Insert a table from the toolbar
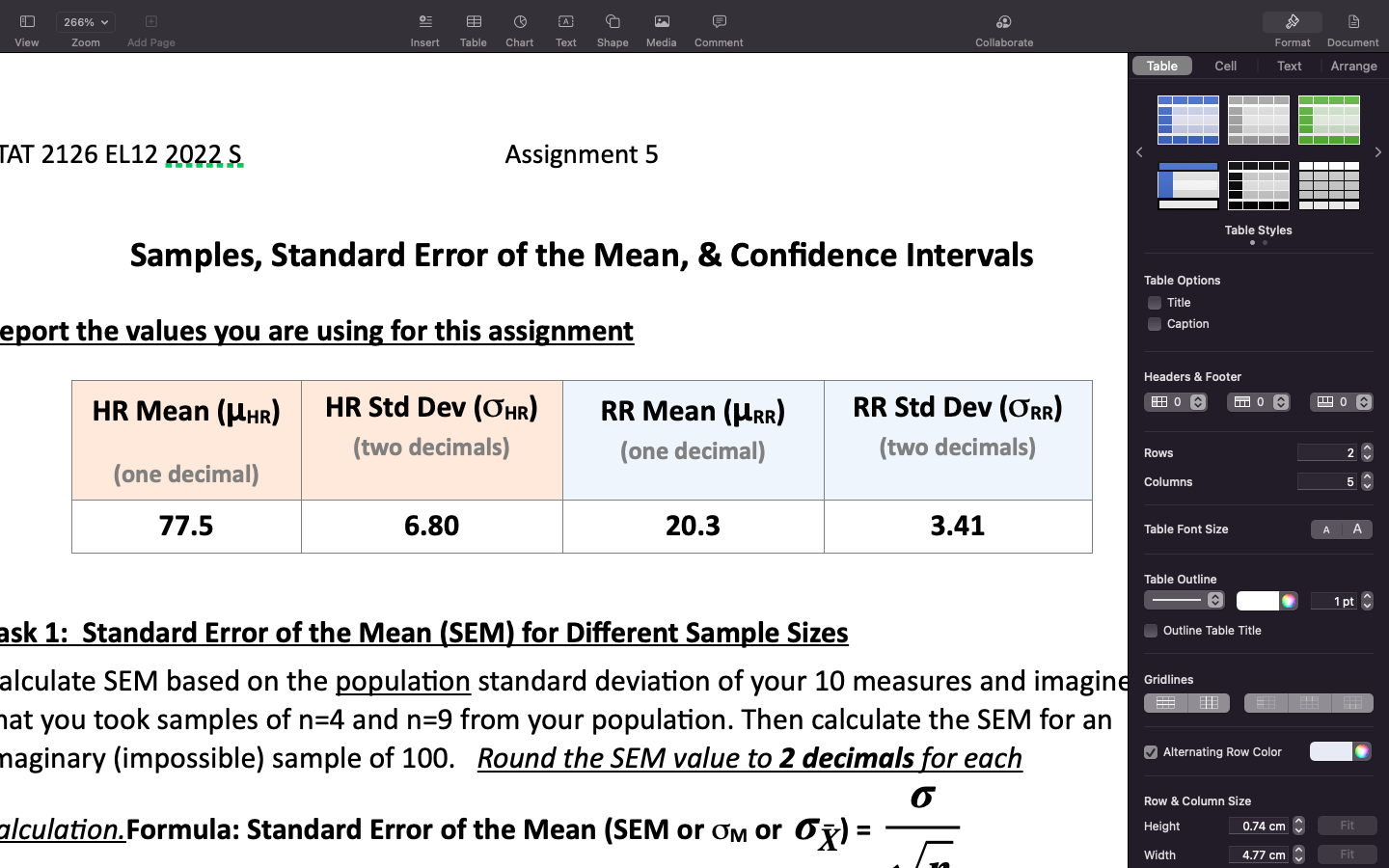Image resolution: width=1389 pixels, height=868 pixels. pyautogui.click(x=473, y=27)
